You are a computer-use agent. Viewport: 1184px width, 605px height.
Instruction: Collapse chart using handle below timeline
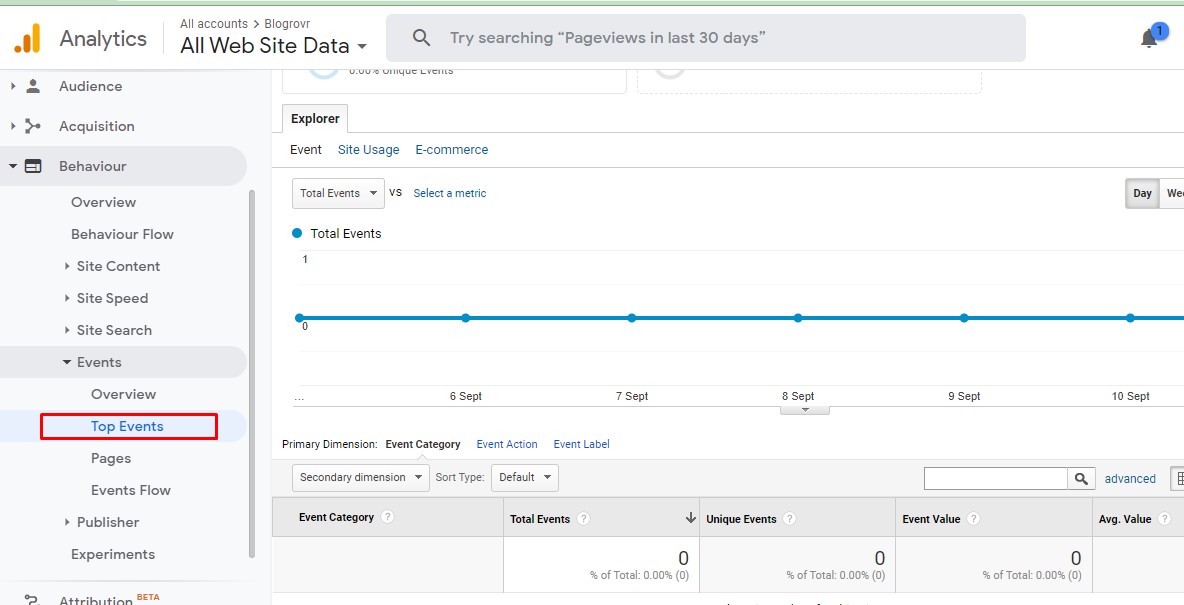(x=805, y=410)
